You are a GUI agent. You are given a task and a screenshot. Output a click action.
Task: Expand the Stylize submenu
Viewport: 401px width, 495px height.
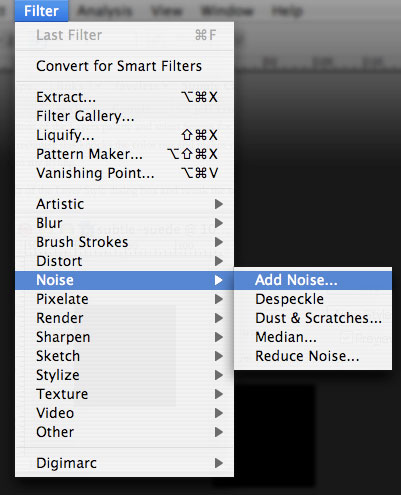(x=124, y=375)
